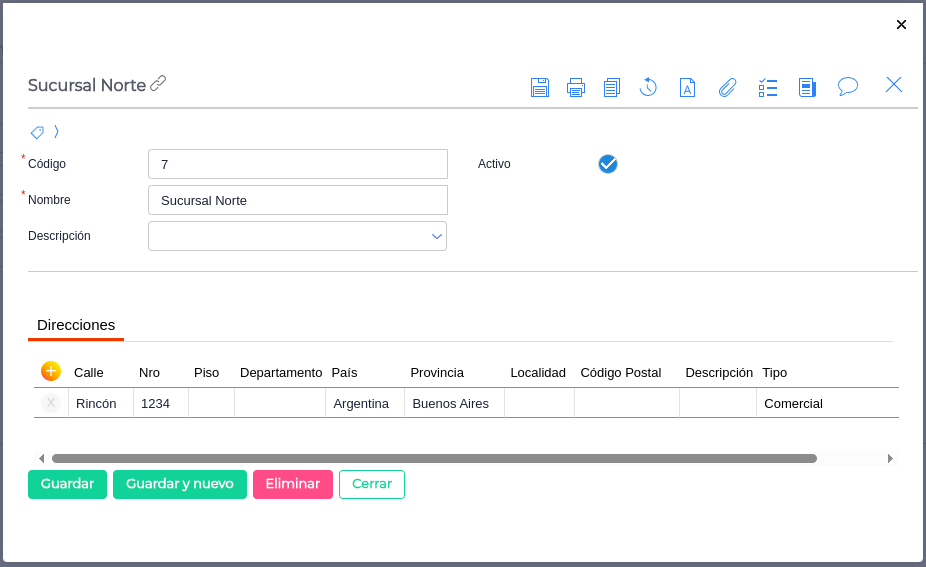Click the Buenos Aires Provincia cell
This screenshot has width=926, height=567.
(x=455, y=403)
